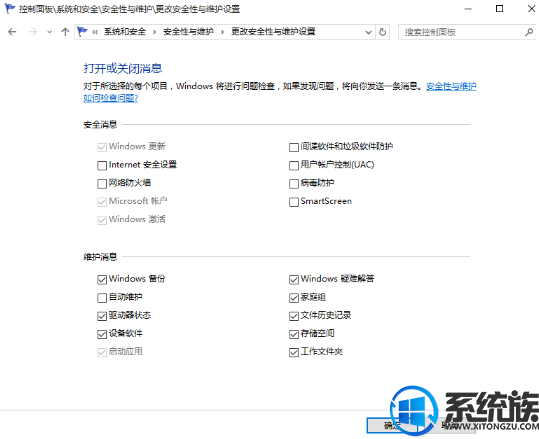Image resolution: width=539 pixels, height=439 pixels.
Task: Minimize the control panel window
Action: tap(468, 9)
